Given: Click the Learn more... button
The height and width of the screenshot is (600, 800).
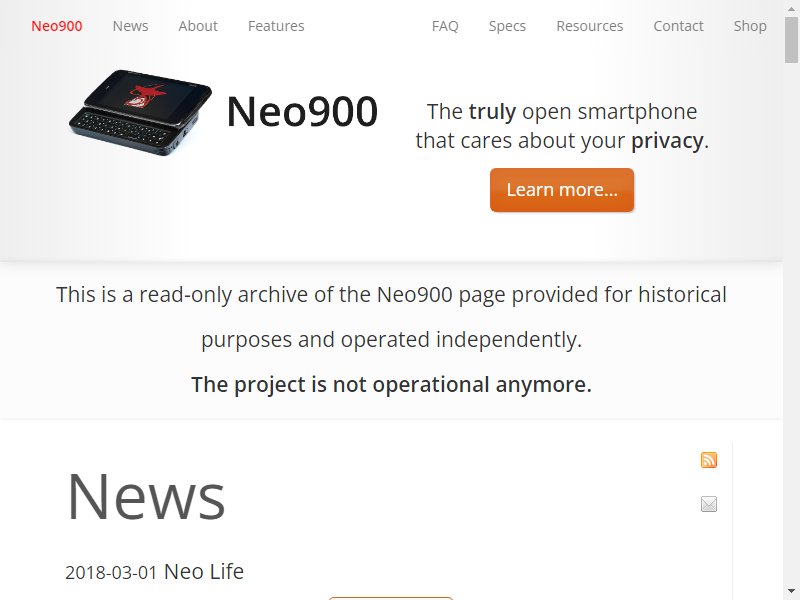Looking at the screenshot, I should pyautogui.click(x=562, y=190).
